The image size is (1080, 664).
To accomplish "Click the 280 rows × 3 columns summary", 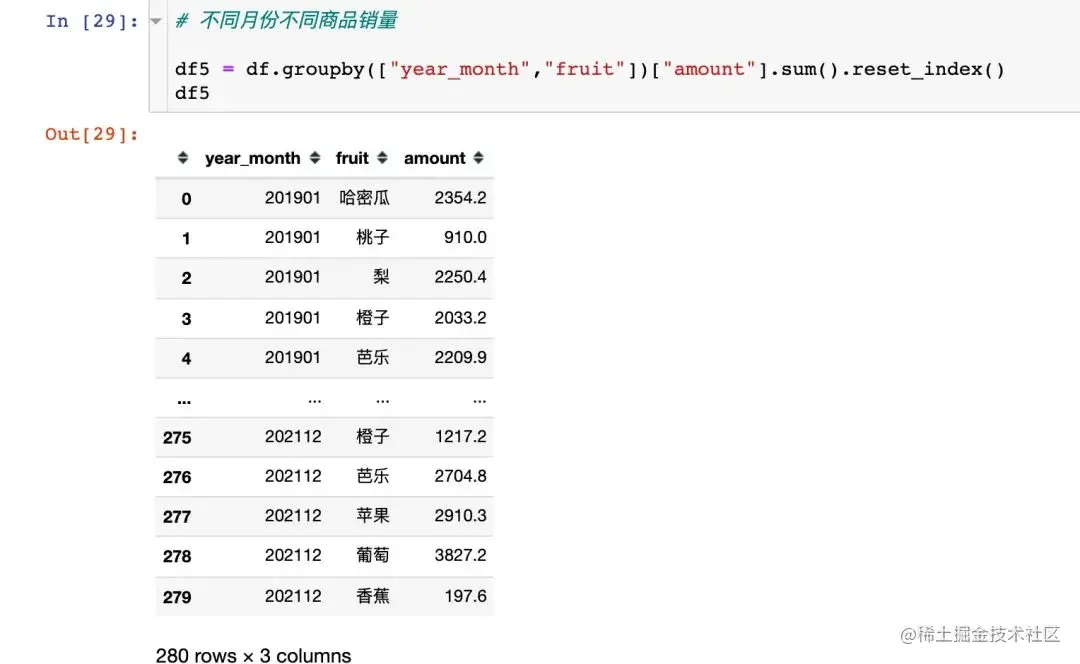I will coord(253,655).
